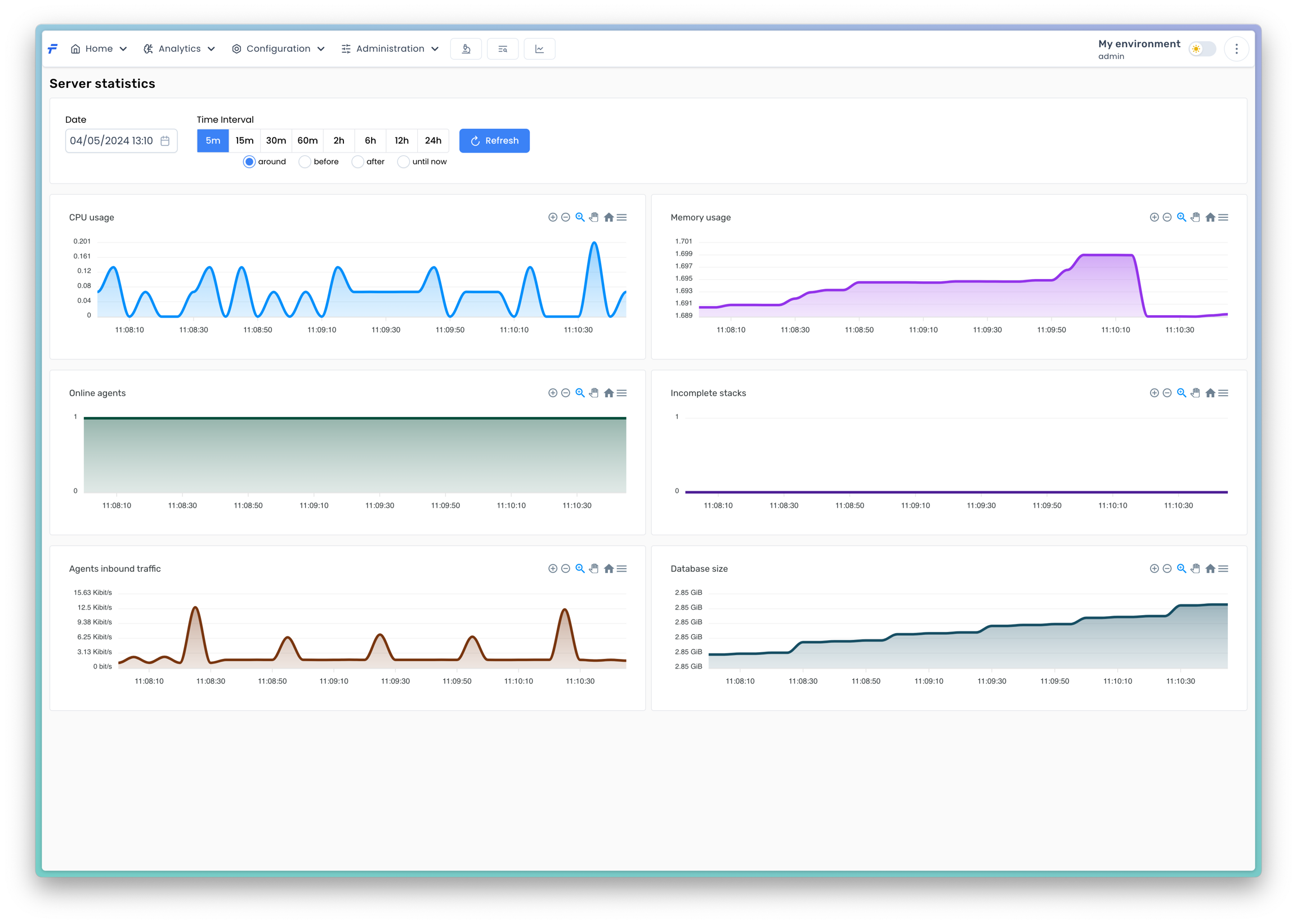1297x924 pixels.
Task: Toggle the light/dark theme switch
Action: 1202,50
